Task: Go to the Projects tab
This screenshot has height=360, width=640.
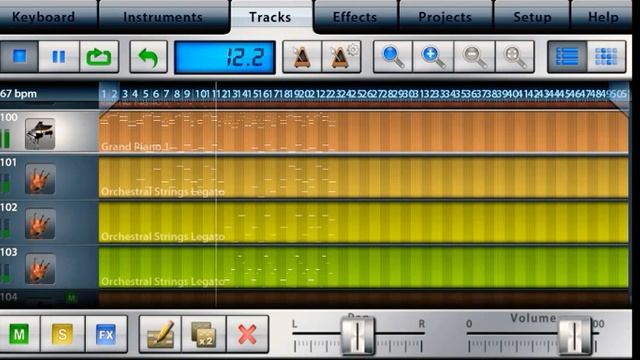Action: (445, 17)
